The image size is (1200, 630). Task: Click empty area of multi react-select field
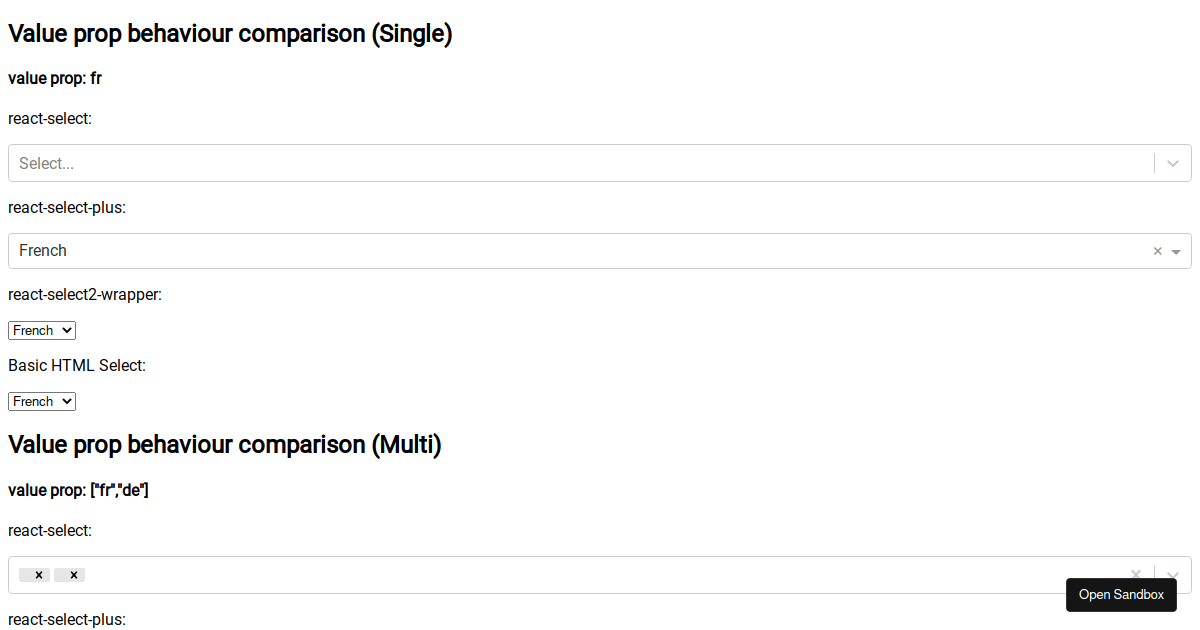point(600,575)
